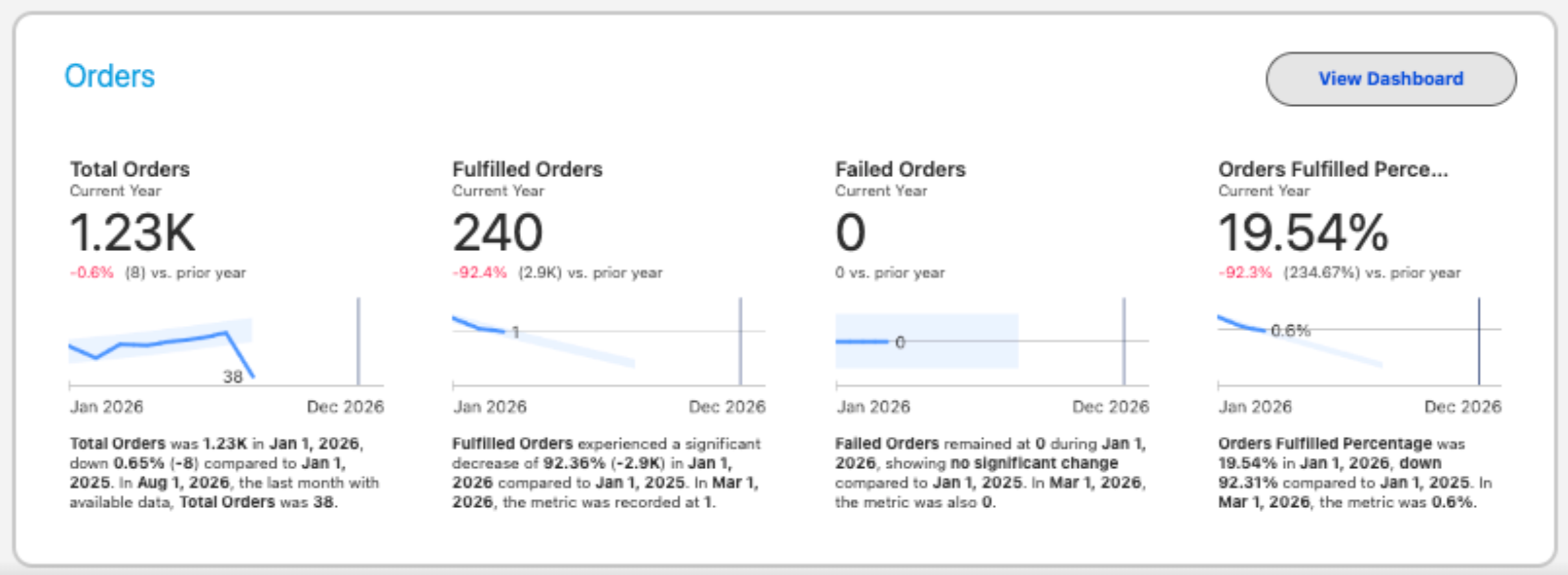
Task: Open the Fulfilled Orders trend line chart
Action: coord(609,342)
